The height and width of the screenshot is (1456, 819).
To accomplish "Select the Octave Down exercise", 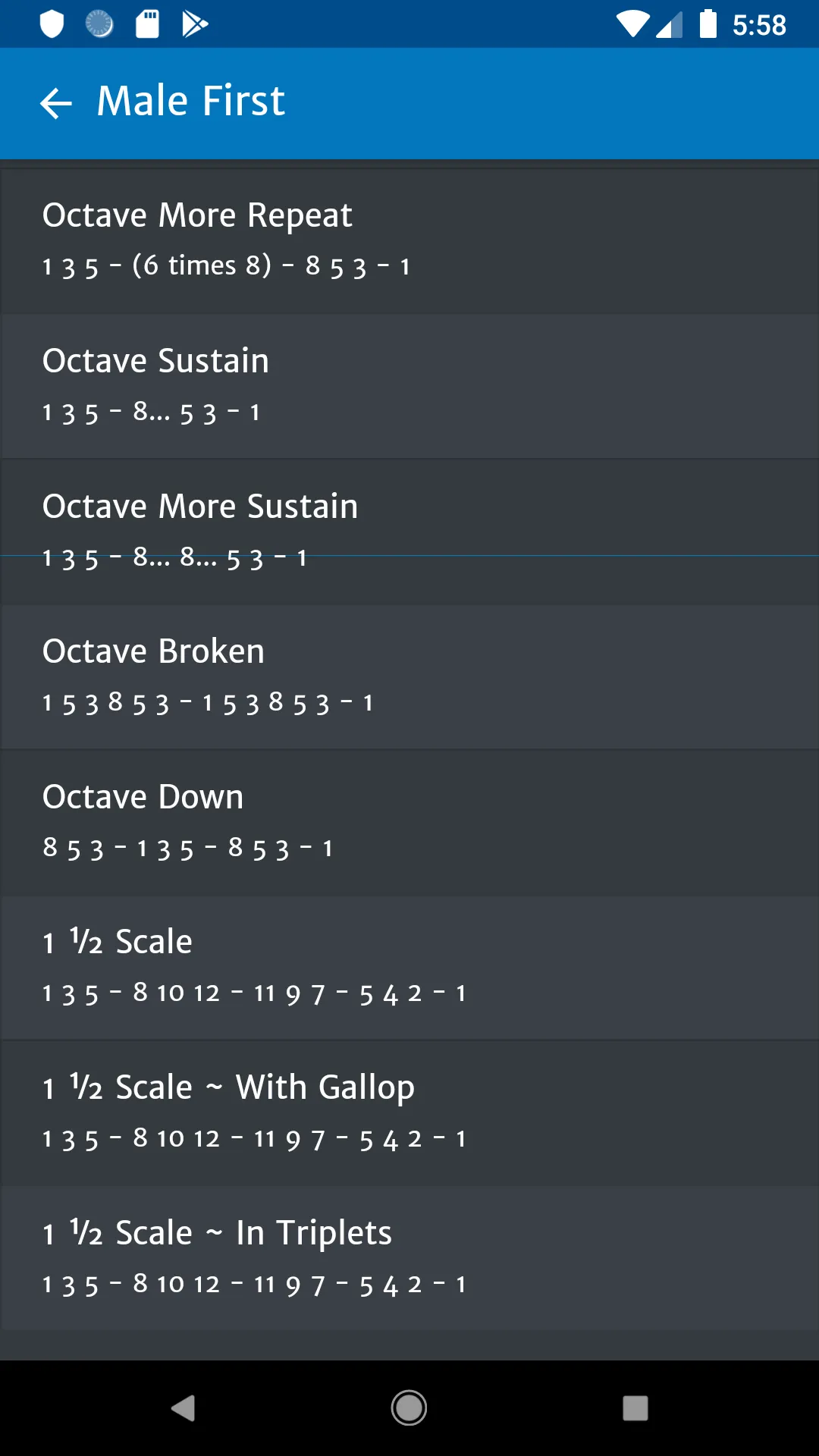I will tap(409, 823).
